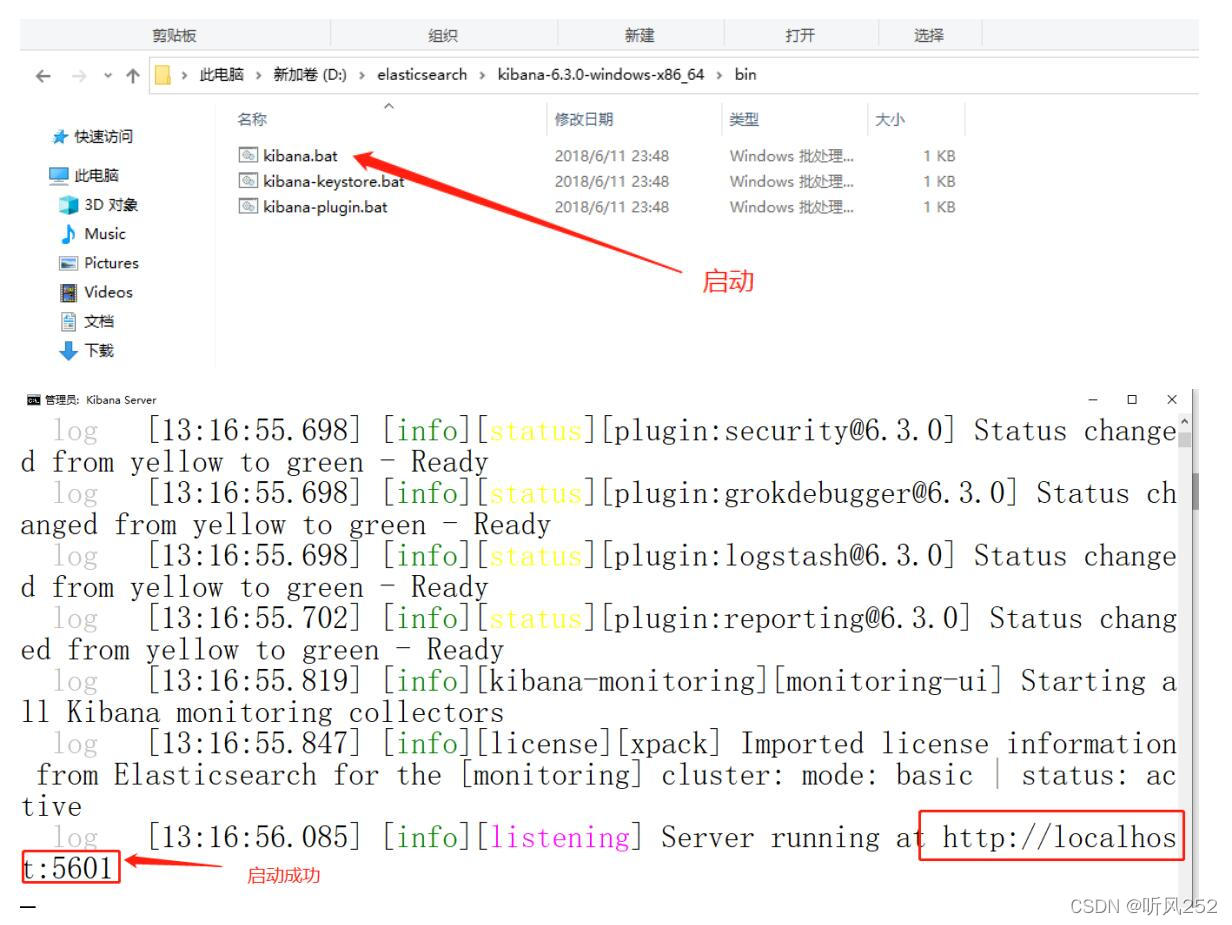This screenshot has width=1232, height=925.
Task: Click the Videos film icon
Action: tap(68, 292)
